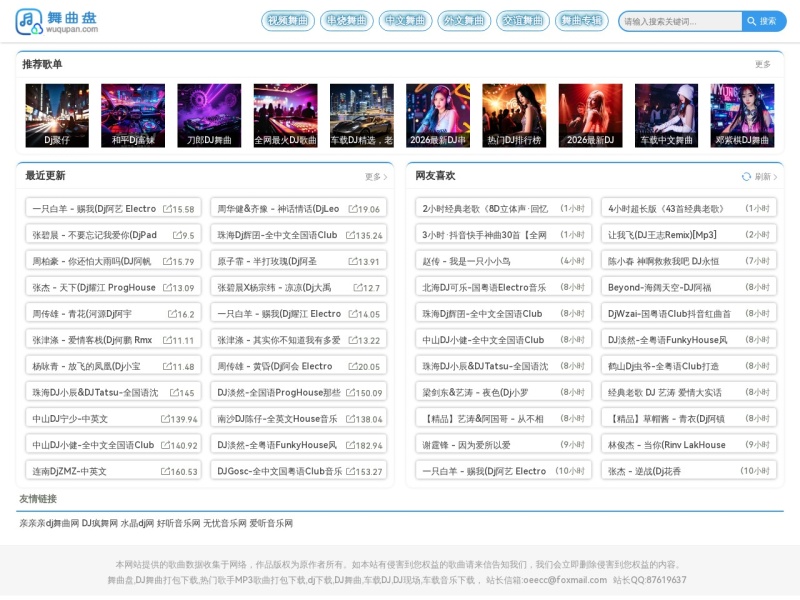Click the 舞曲盘 music note logo
The height and width of the screenshot is (600, 800).
point(29,21)
